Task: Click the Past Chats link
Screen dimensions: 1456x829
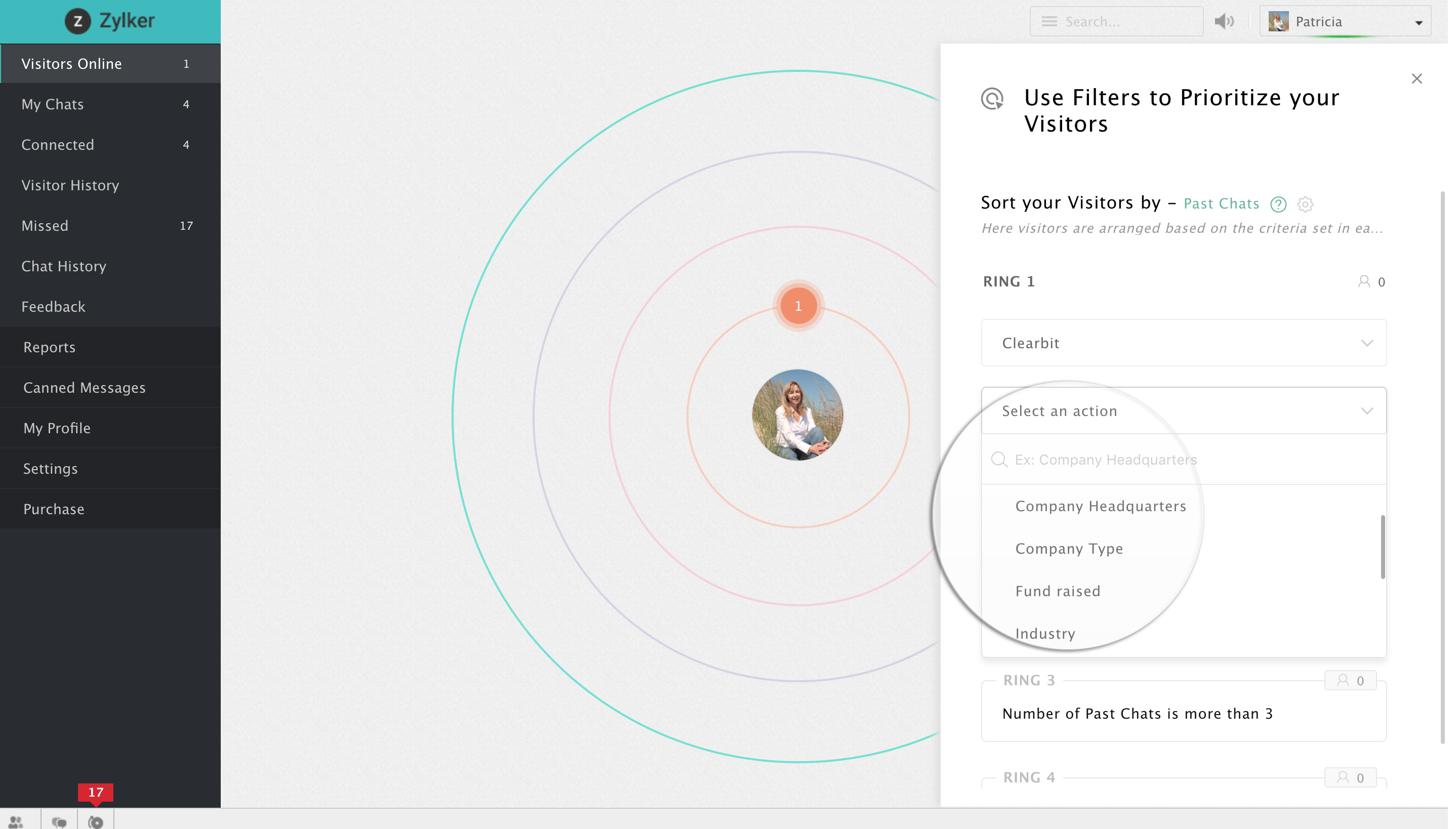Action: pyautogui.click(x=1221, y=204)
